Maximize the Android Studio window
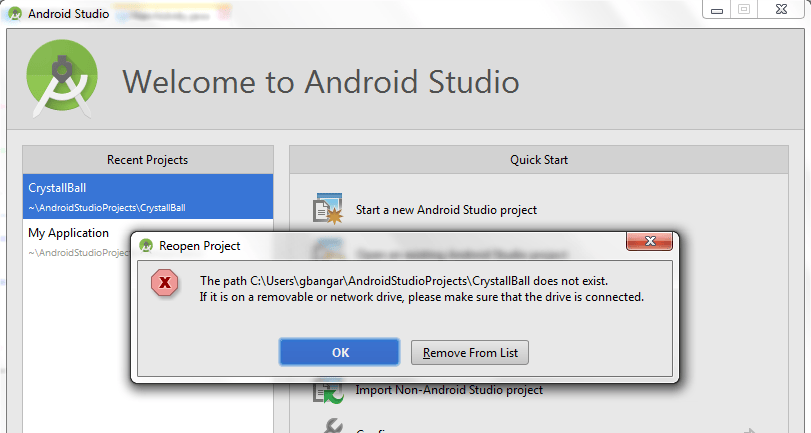This screenshot has width=811, height=433. (x=744, y=10)
